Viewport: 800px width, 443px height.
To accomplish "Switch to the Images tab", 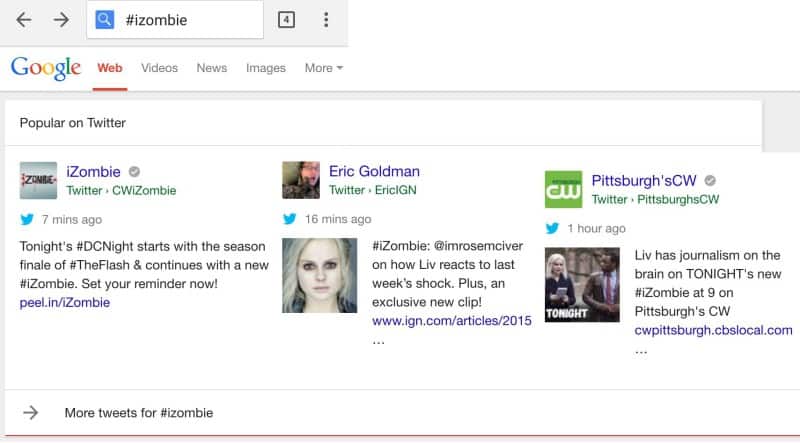I will 266,68.
